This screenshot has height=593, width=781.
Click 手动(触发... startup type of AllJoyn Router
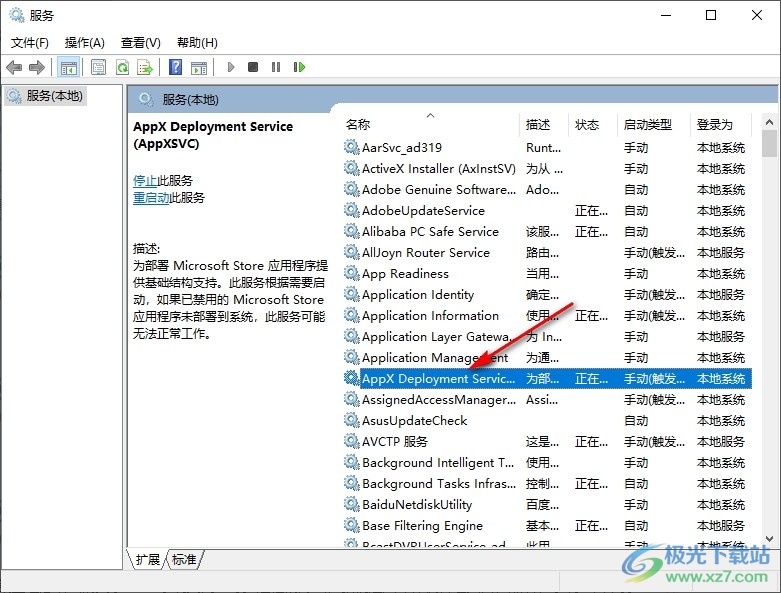click(x=654, y=252)
